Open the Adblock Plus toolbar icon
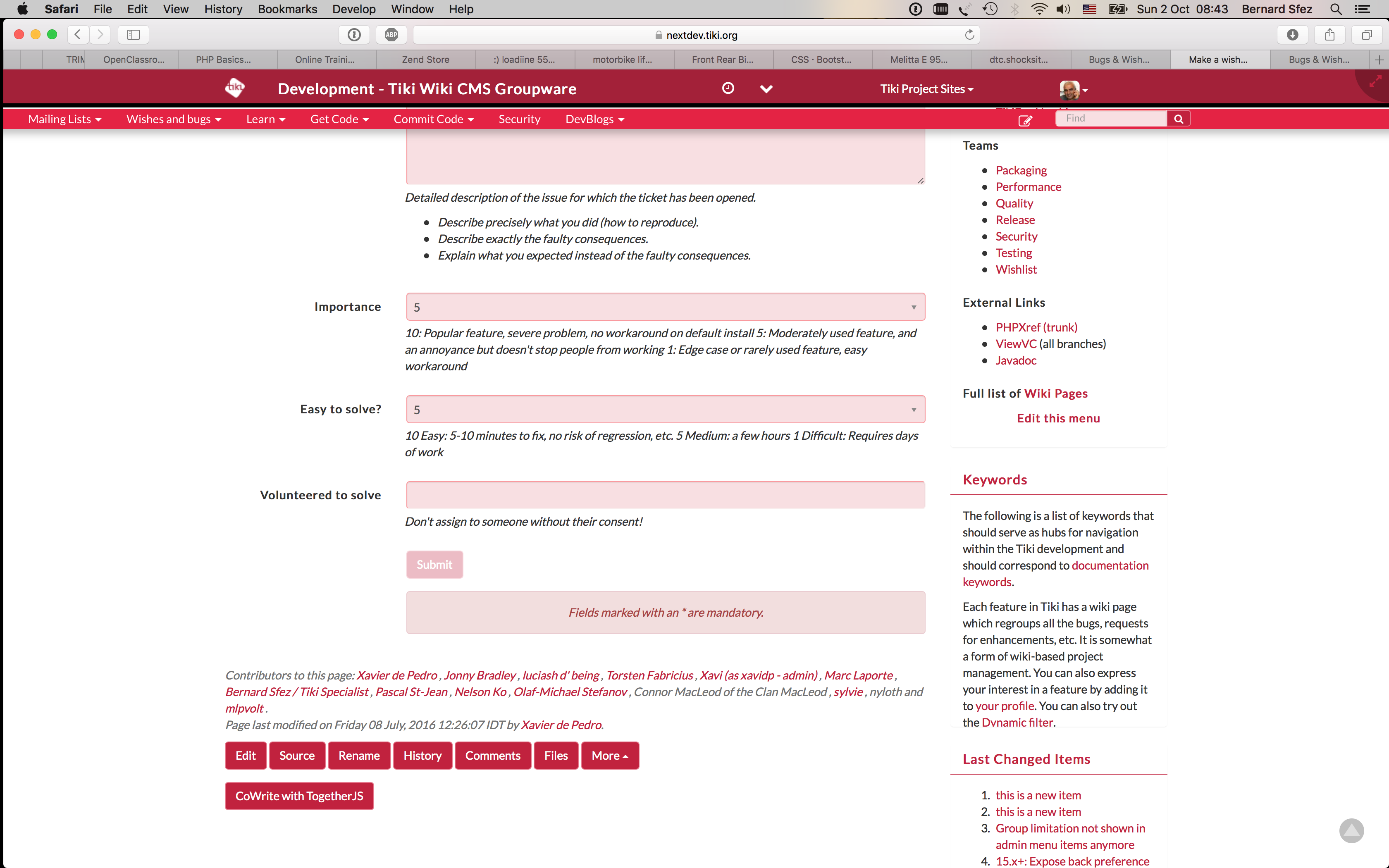 point(391,34)
